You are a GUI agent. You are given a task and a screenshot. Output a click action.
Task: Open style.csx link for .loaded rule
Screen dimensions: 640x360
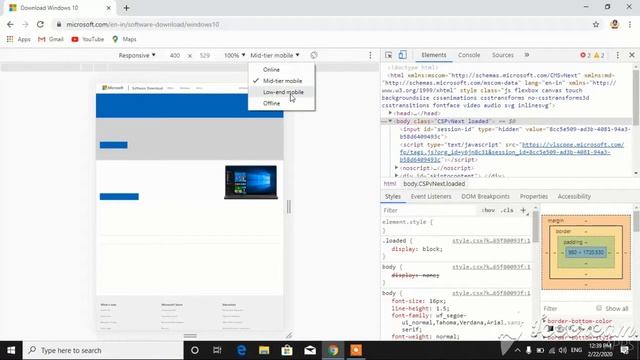[x=491, y=241]
